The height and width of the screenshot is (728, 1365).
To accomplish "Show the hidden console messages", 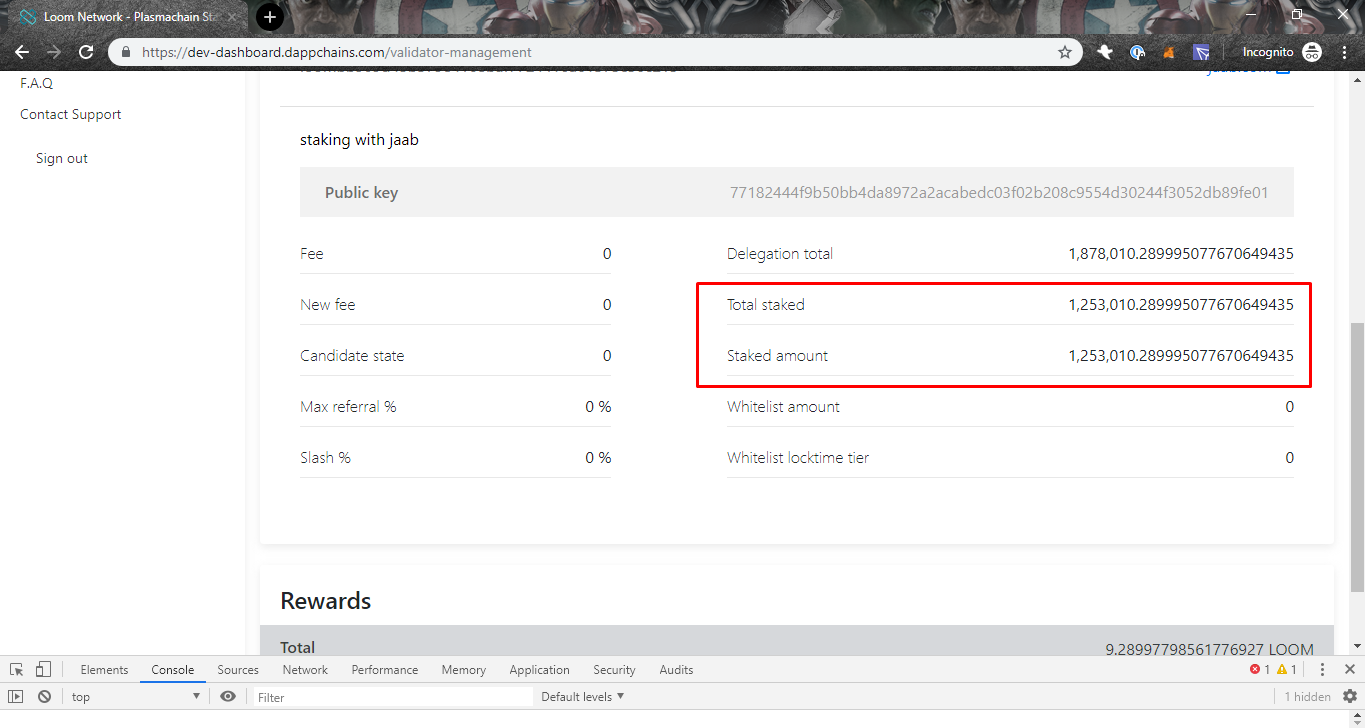I will (x=1306, y=695).
